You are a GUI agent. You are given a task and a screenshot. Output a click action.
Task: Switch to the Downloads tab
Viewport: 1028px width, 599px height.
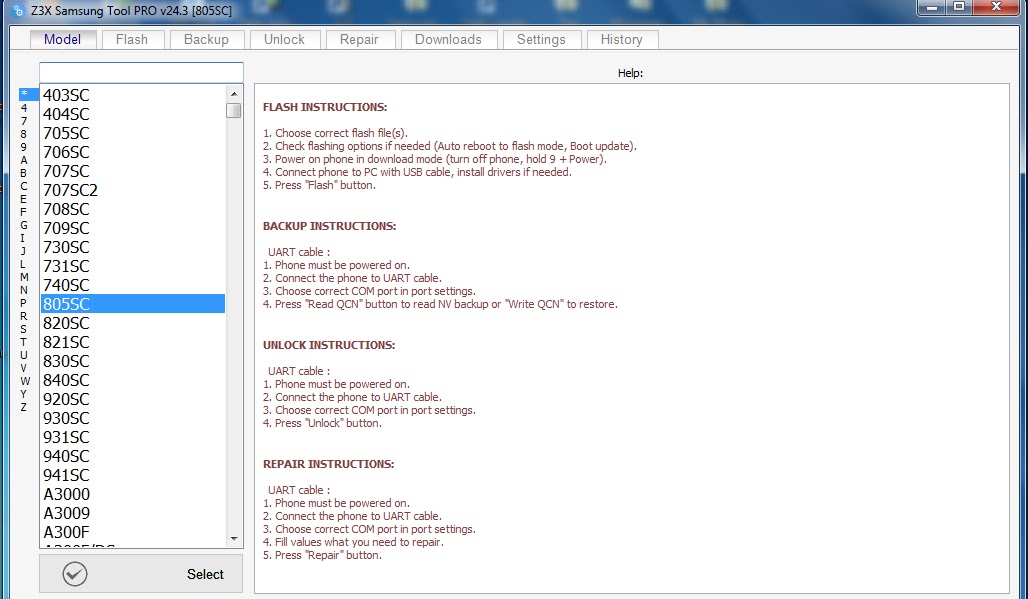point(448,39)
